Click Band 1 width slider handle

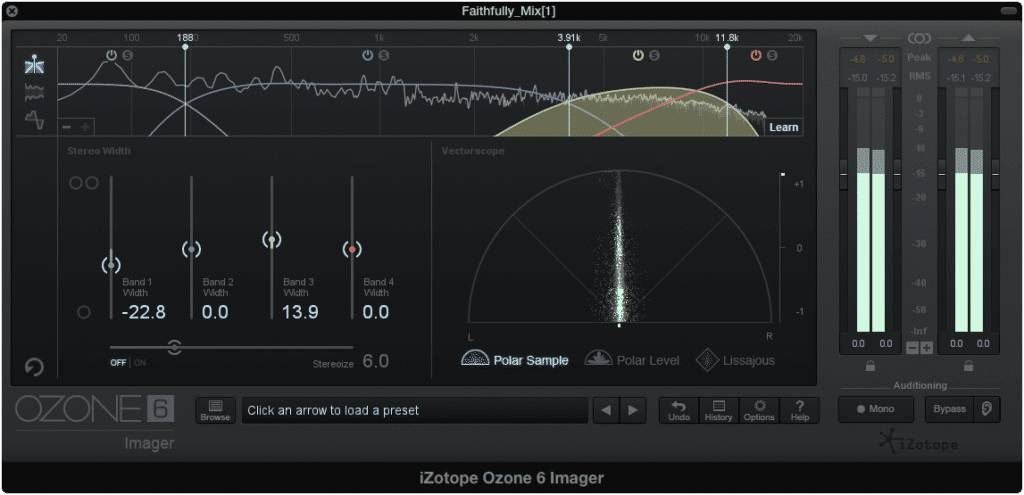coord(112,264)
